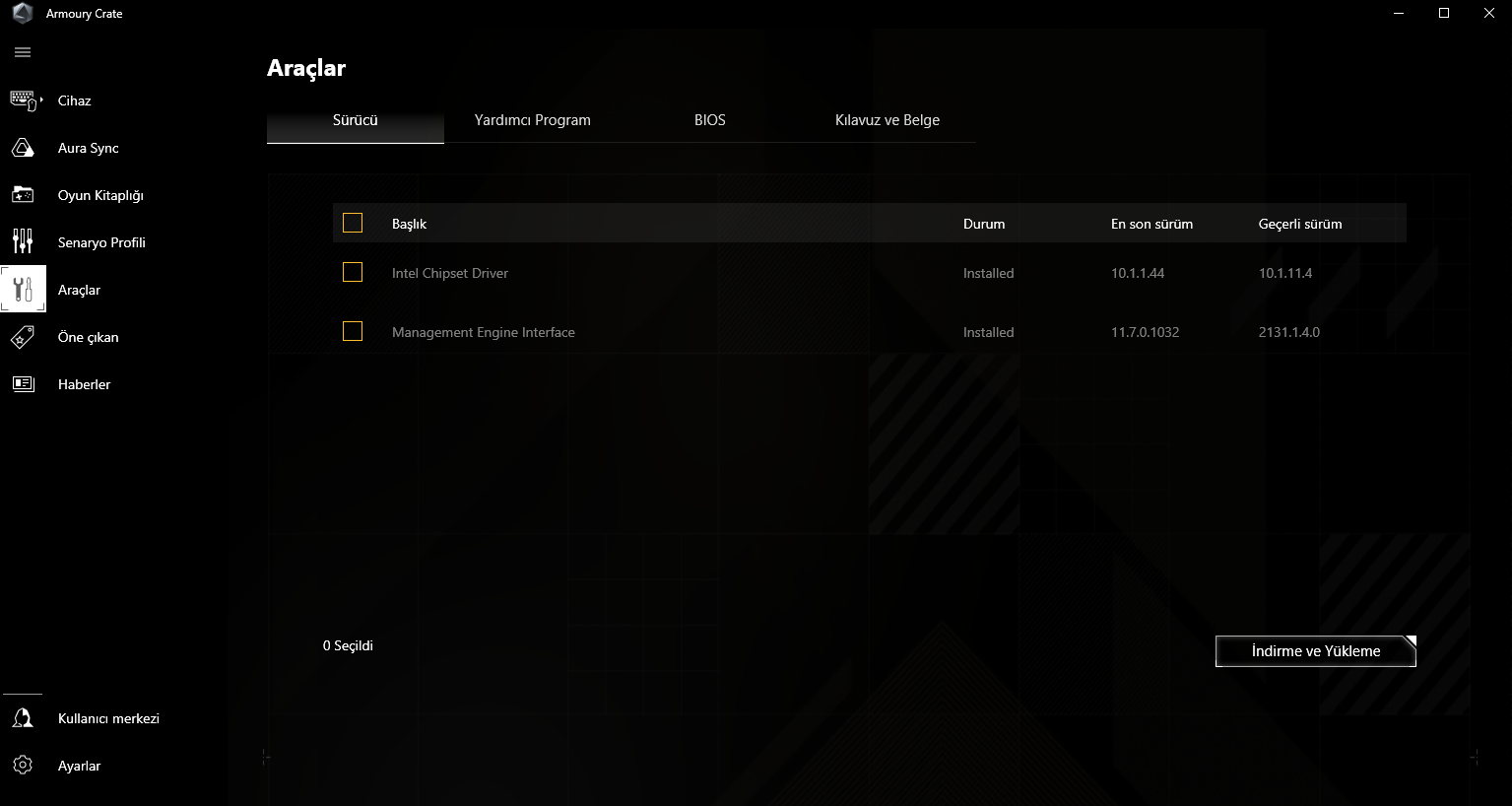Click the Armoury Crate logo icon
This screenshot has width=1512, height=806.
point(22,14)
